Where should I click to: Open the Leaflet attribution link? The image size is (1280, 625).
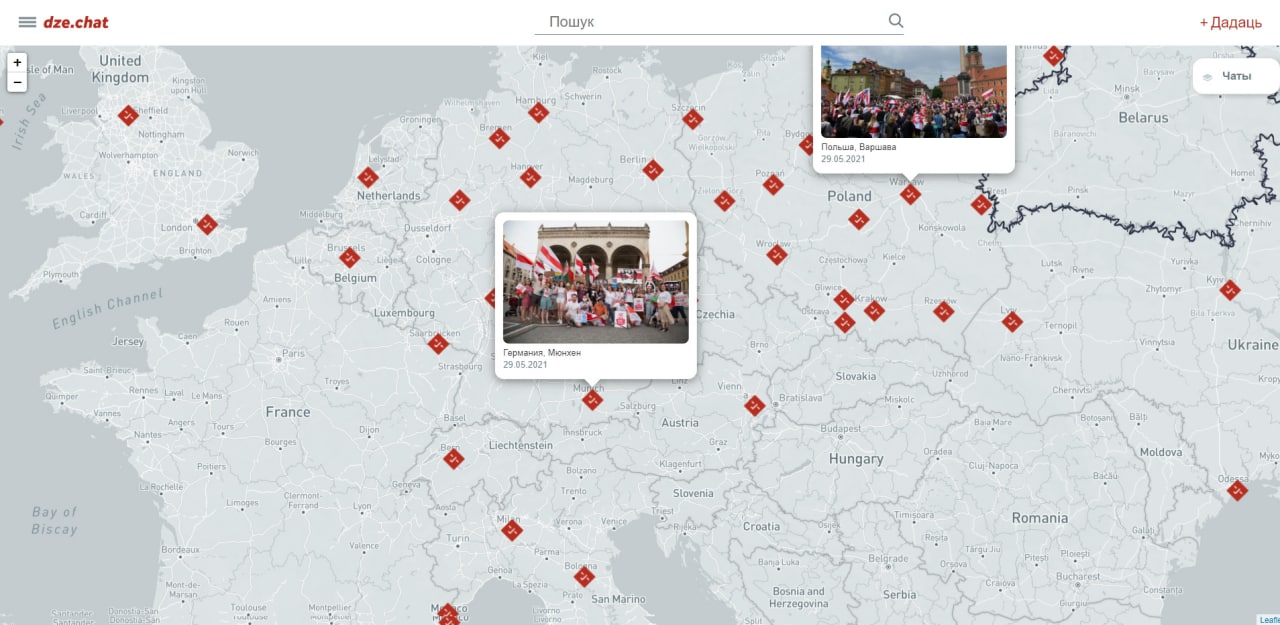click(x=1269, y=619)
